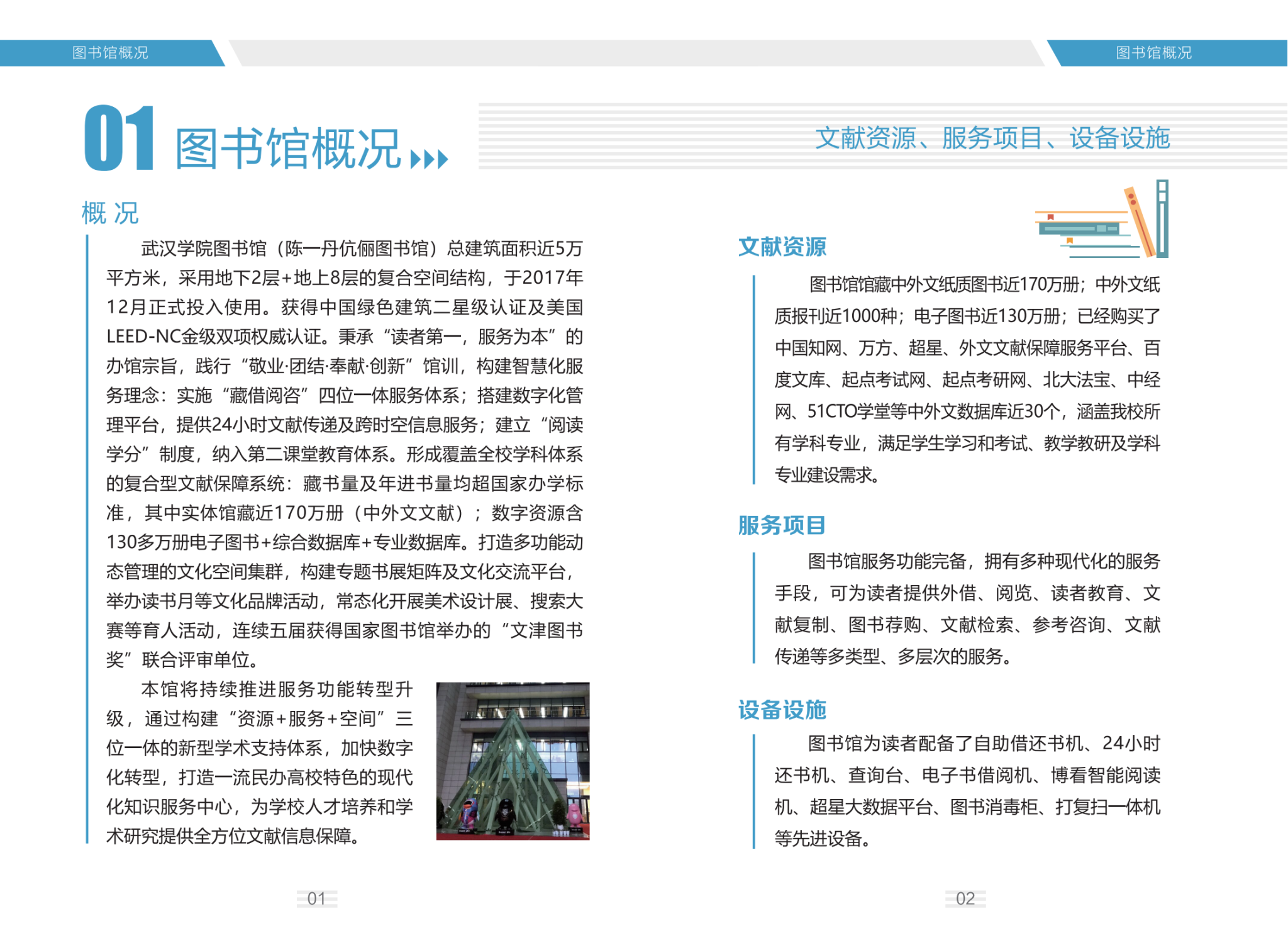
Task: Click the 概况 section heading
Action: [110, 213]
